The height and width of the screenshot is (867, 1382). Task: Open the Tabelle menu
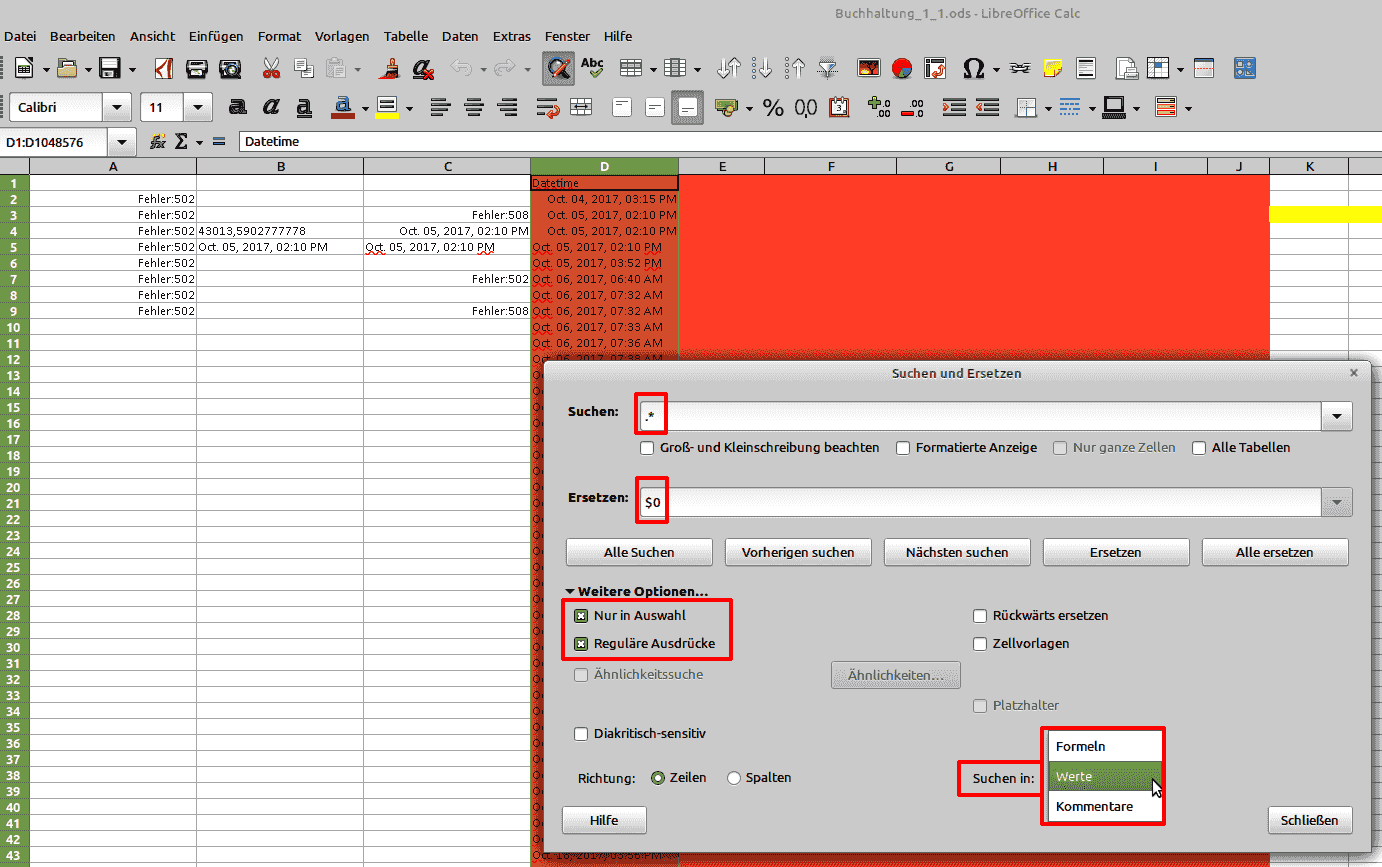coord(405,36)
